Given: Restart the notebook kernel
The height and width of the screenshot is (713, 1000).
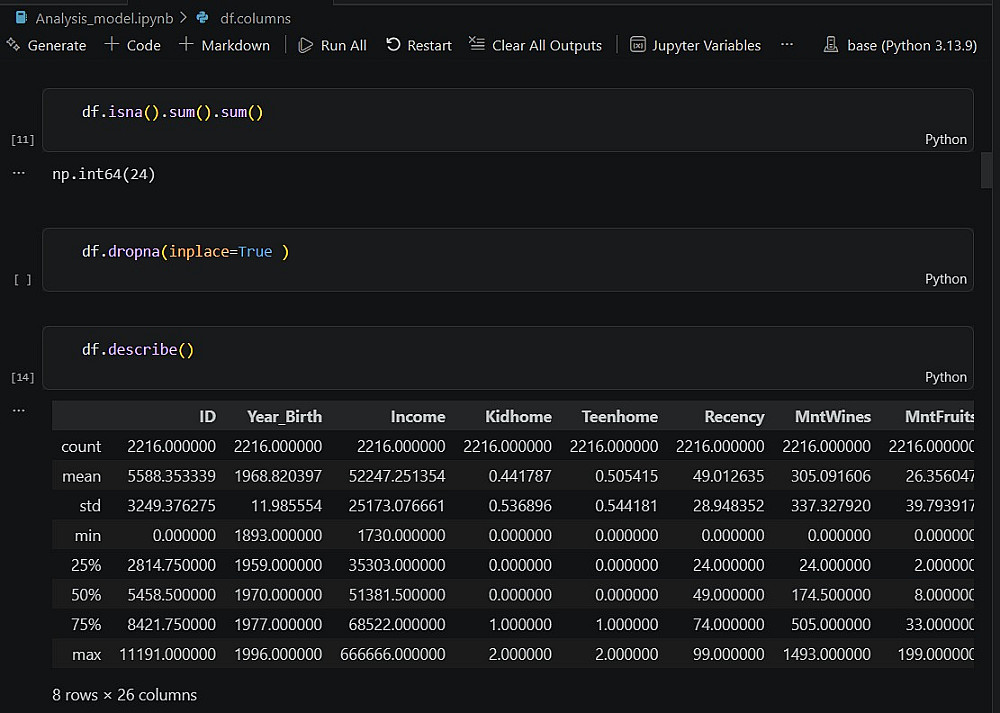Looking at the screenshot, I should tap(418, 45).
